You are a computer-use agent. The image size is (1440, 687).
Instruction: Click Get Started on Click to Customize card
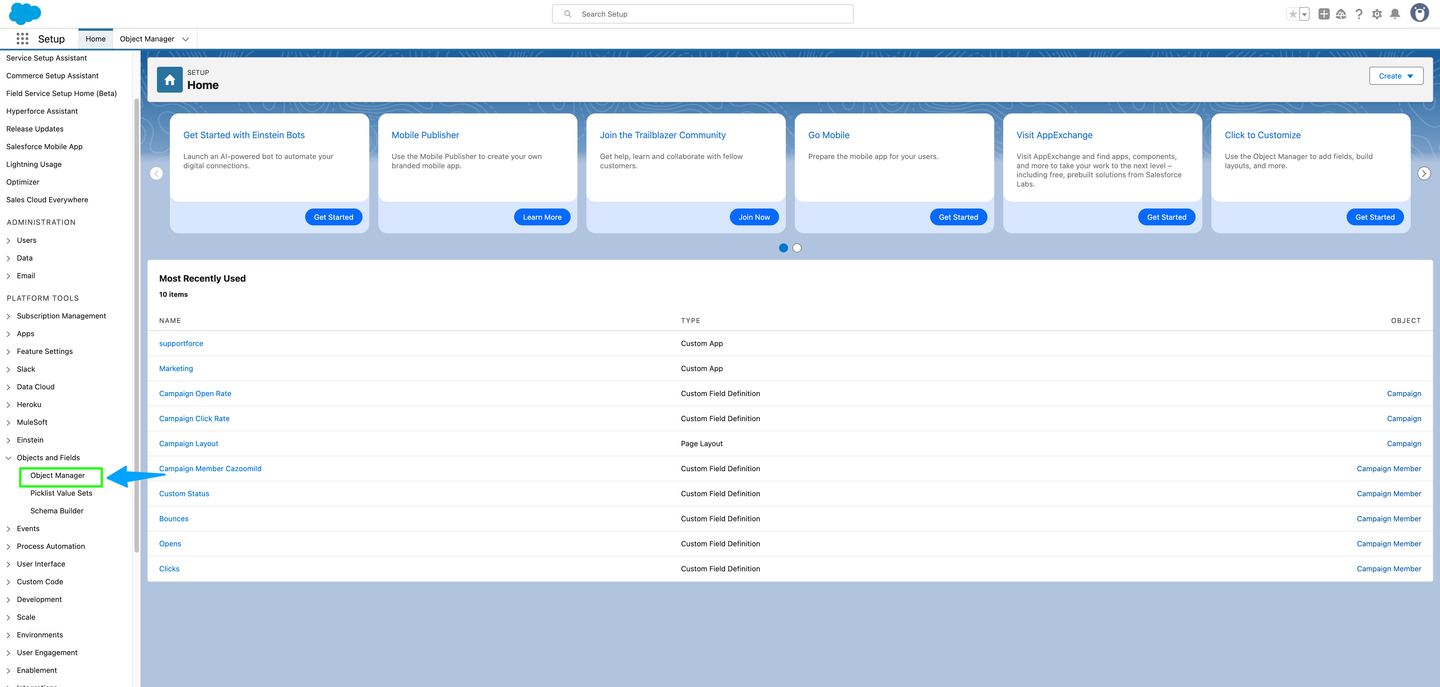click(1375, 217)
